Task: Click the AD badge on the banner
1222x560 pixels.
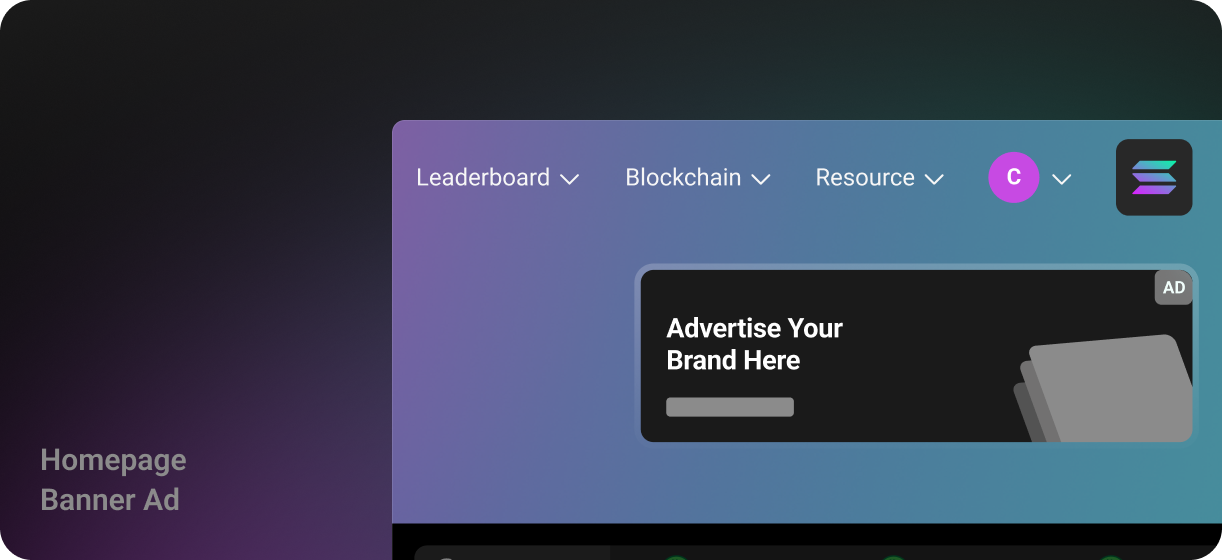Action: [1173, 288]
